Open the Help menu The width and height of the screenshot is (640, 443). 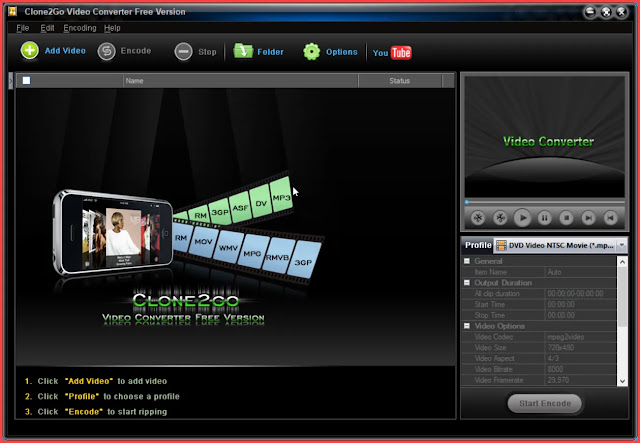[x=112, y=28]
